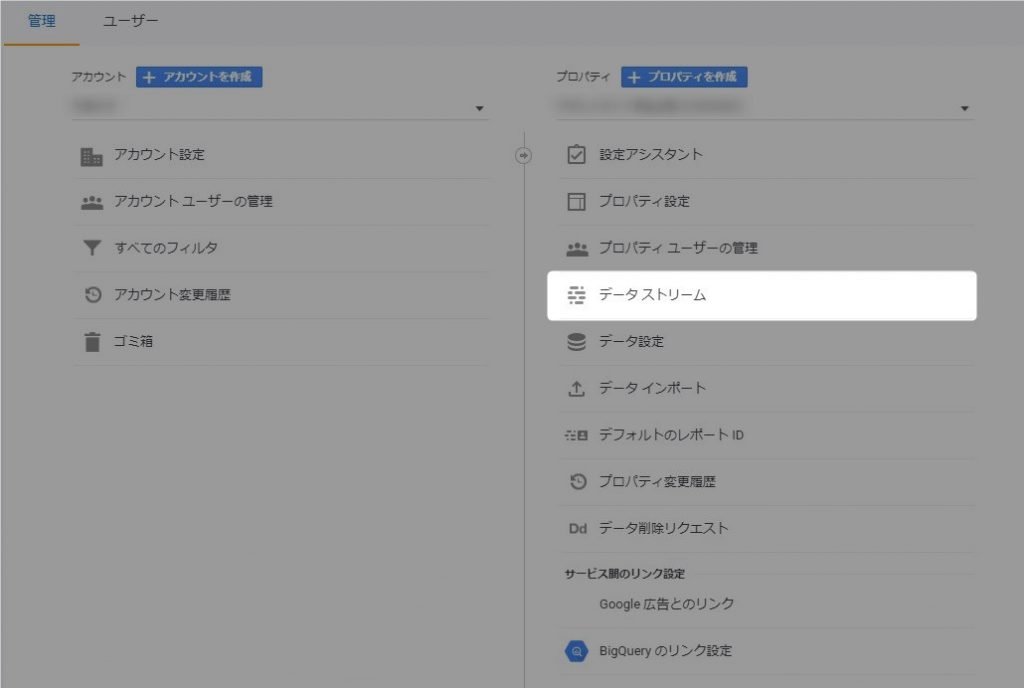The image size is (1024, 688).
Task: Open Google 広告とのリンク settings
Action: pos(666,604)
